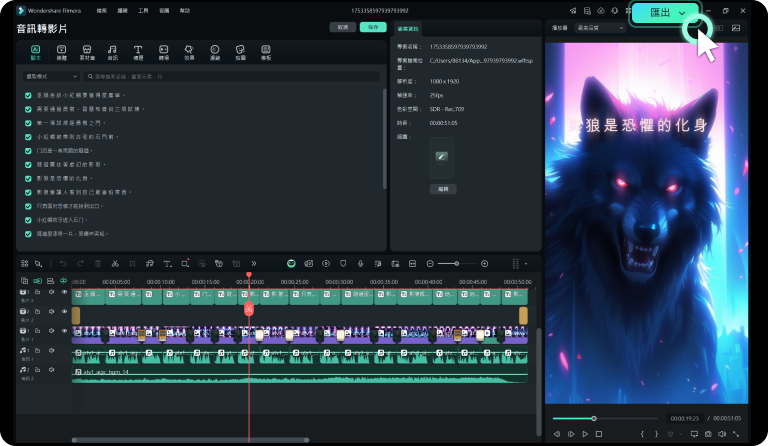Click the timeline scissors split tool
The image size is (768, 446).
(115, 264)
